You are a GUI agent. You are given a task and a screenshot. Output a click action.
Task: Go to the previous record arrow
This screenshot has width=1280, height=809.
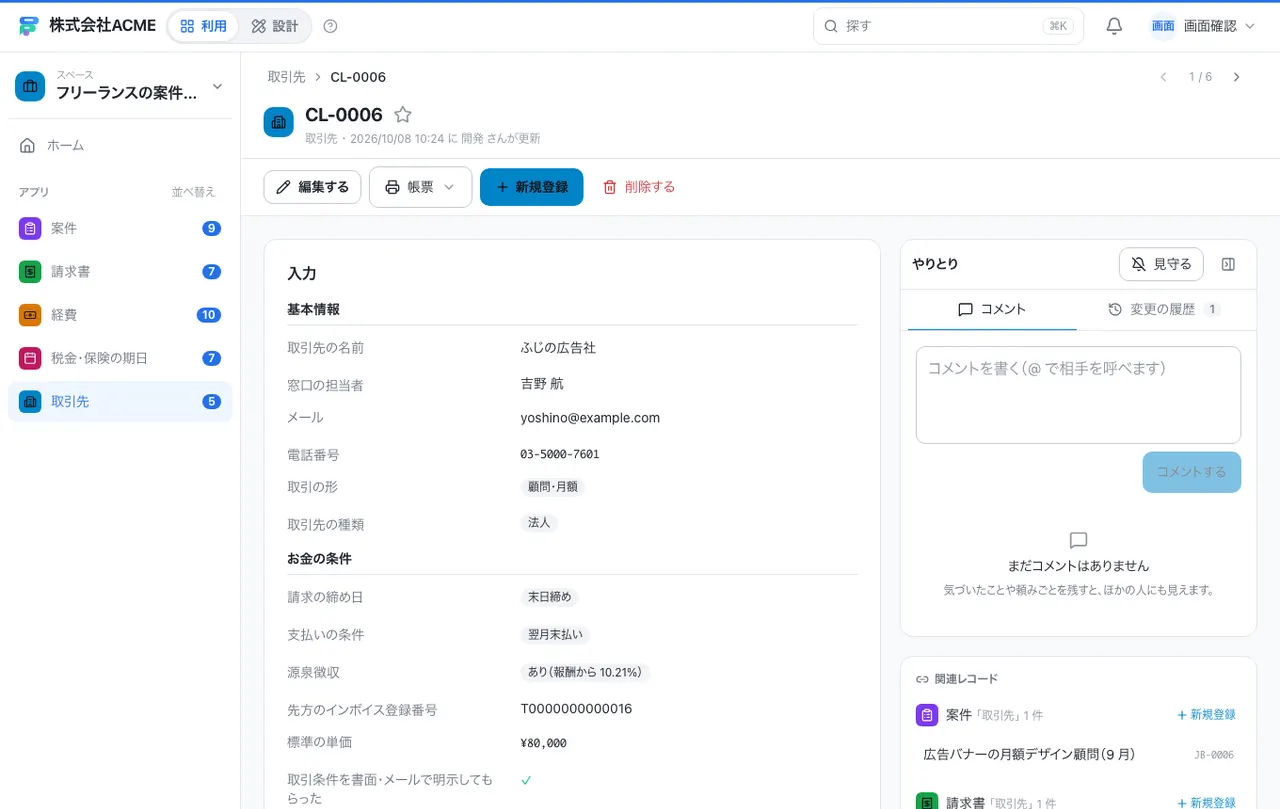point(1163,77)
